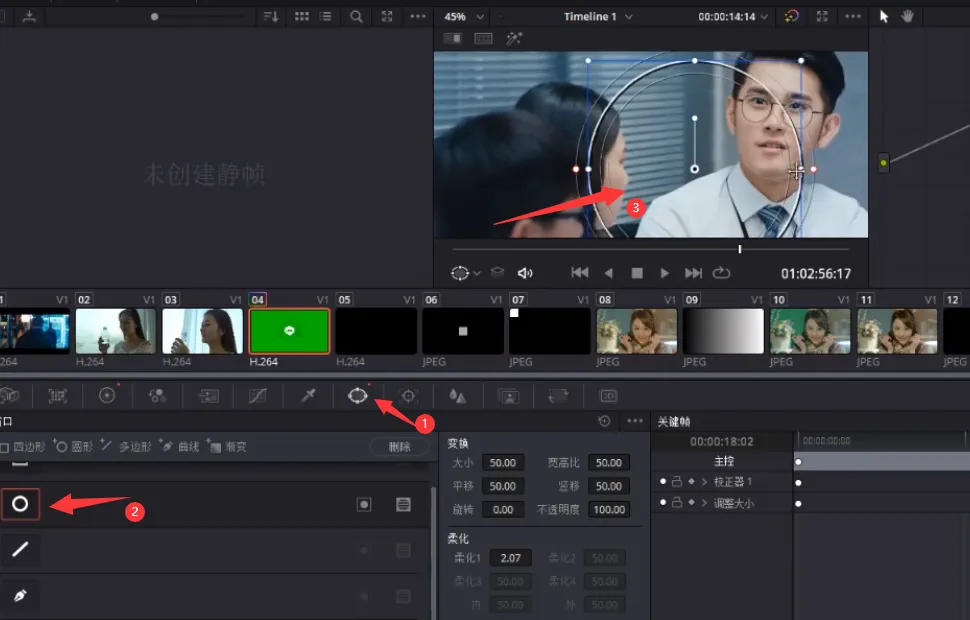
Task: Toggle keyframe diamond for 校正器 1
Action: point(691,481)
